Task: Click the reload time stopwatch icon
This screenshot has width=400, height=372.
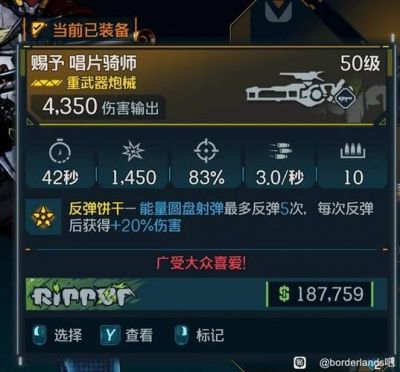Action: [60, 153]
